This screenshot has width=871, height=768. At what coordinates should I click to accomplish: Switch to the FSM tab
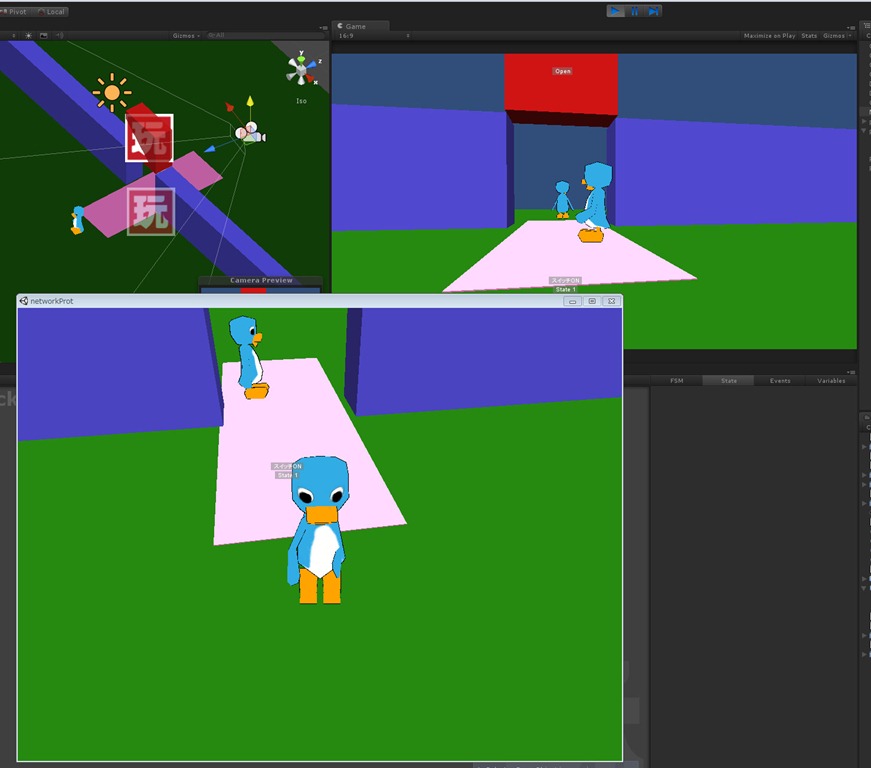coord(677,381)
